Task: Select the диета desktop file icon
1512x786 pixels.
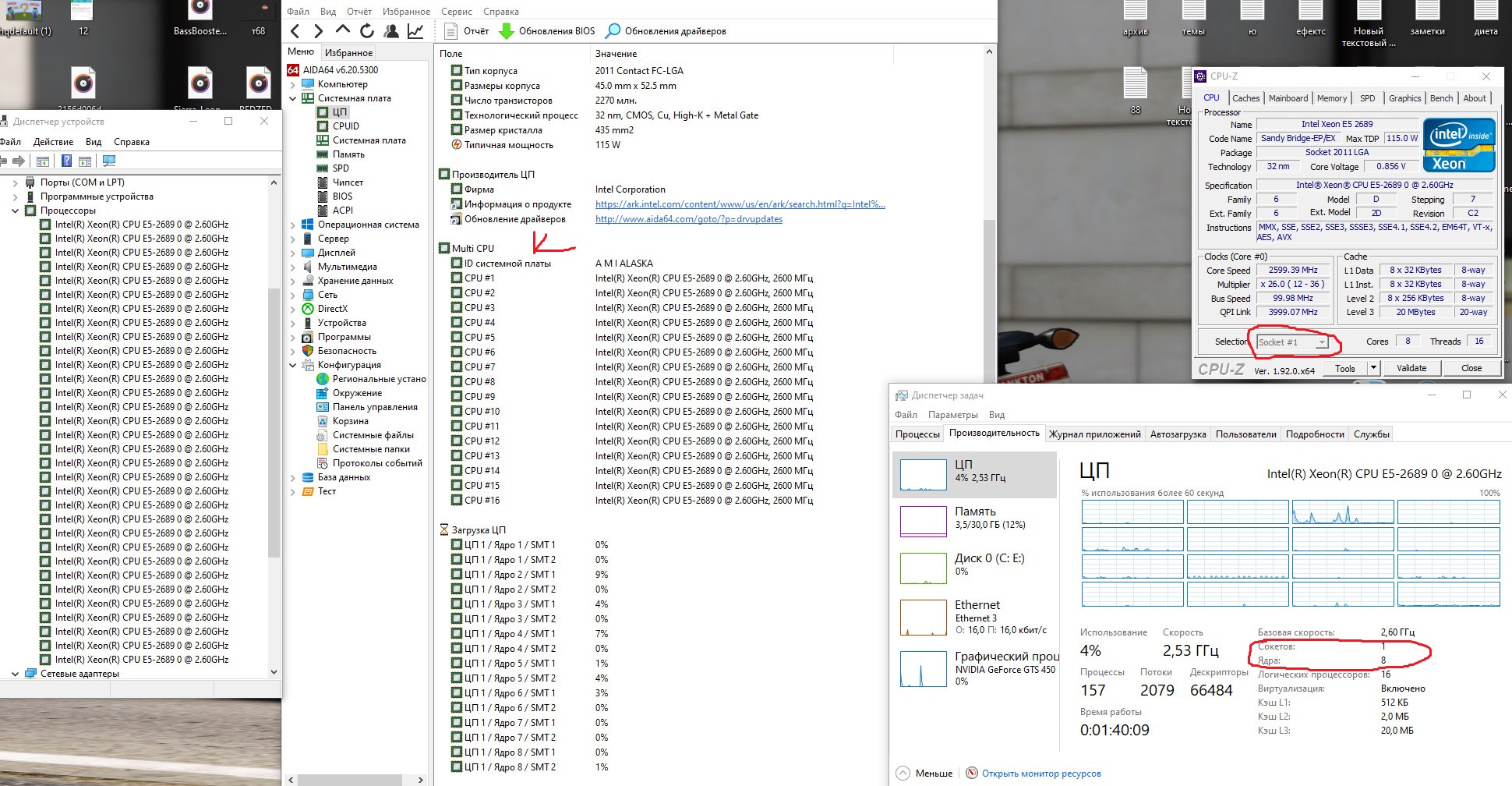Action: (1486, 19)
